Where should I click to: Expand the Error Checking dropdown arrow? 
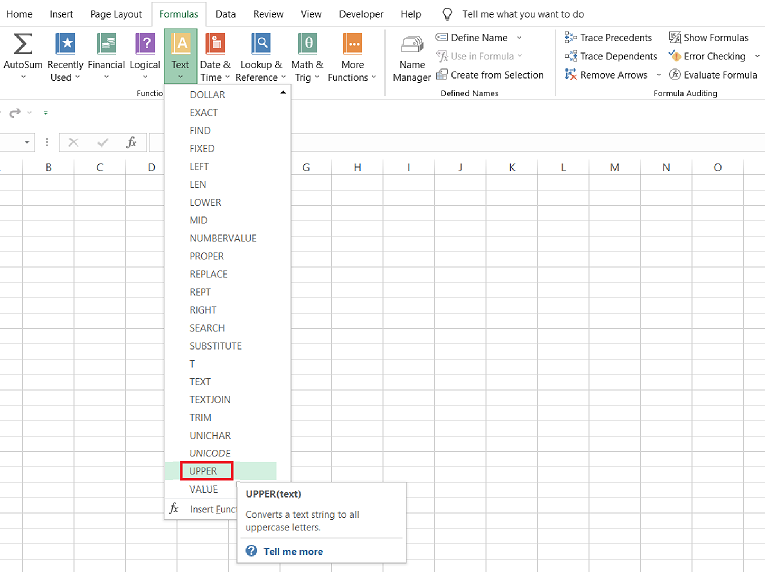point(755,57)
